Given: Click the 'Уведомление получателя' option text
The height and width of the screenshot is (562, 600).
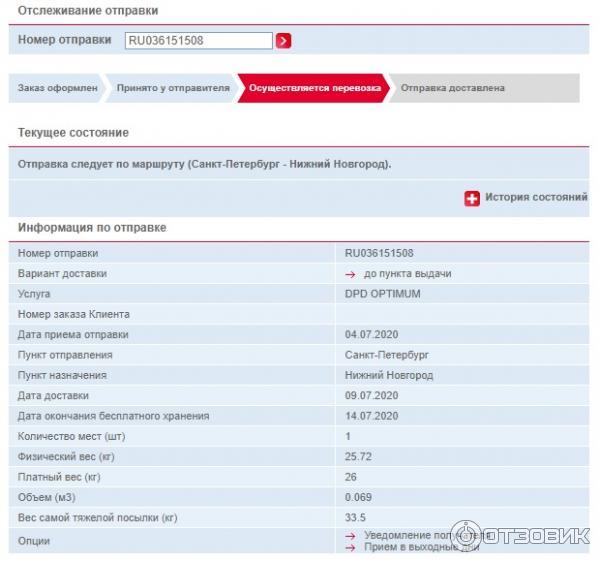Looking at the screenshot, I should point(427,535).
